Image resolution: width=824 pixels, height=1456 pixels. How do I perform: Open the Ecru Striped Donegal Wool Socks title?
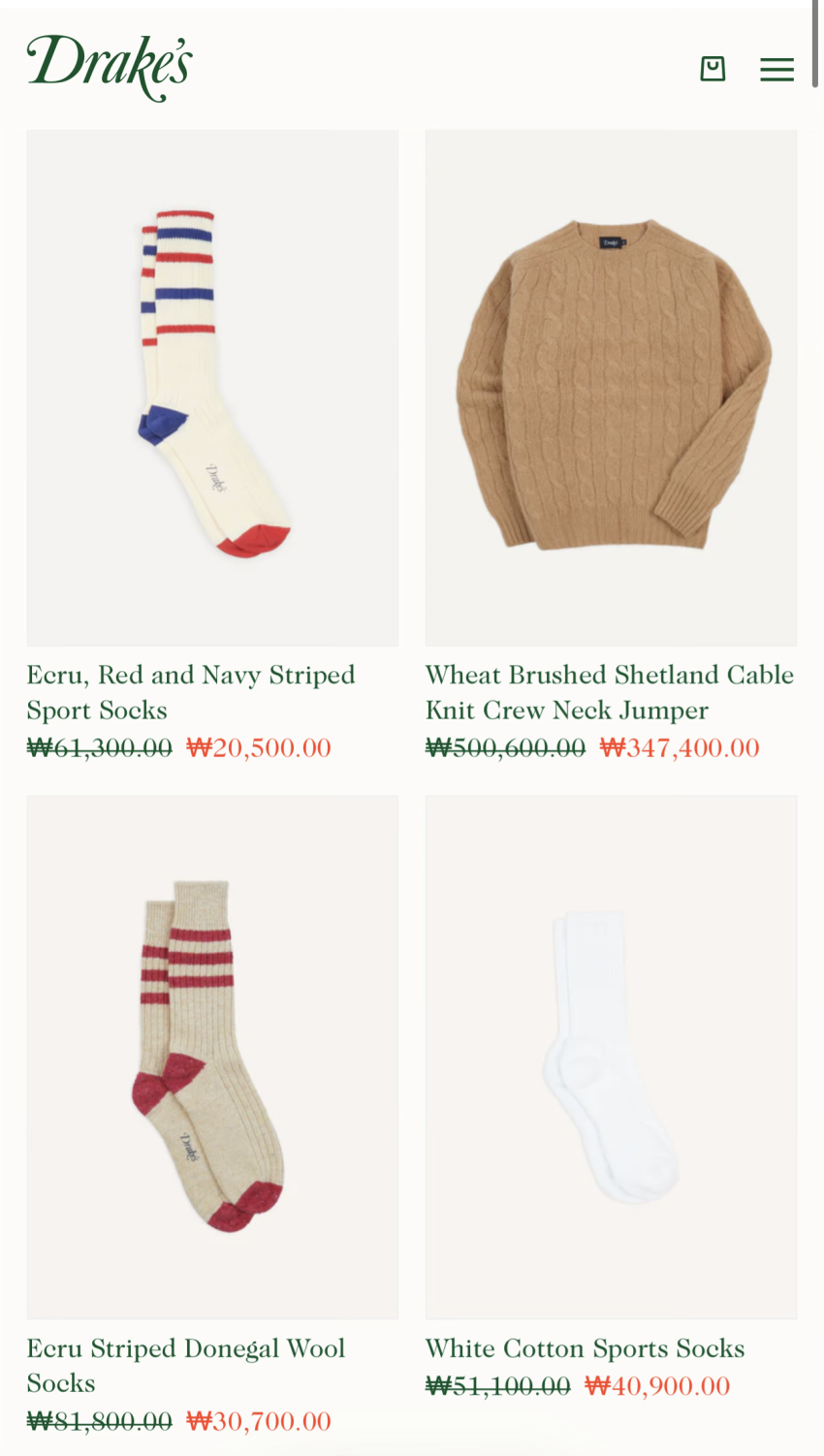point(186,1366)
